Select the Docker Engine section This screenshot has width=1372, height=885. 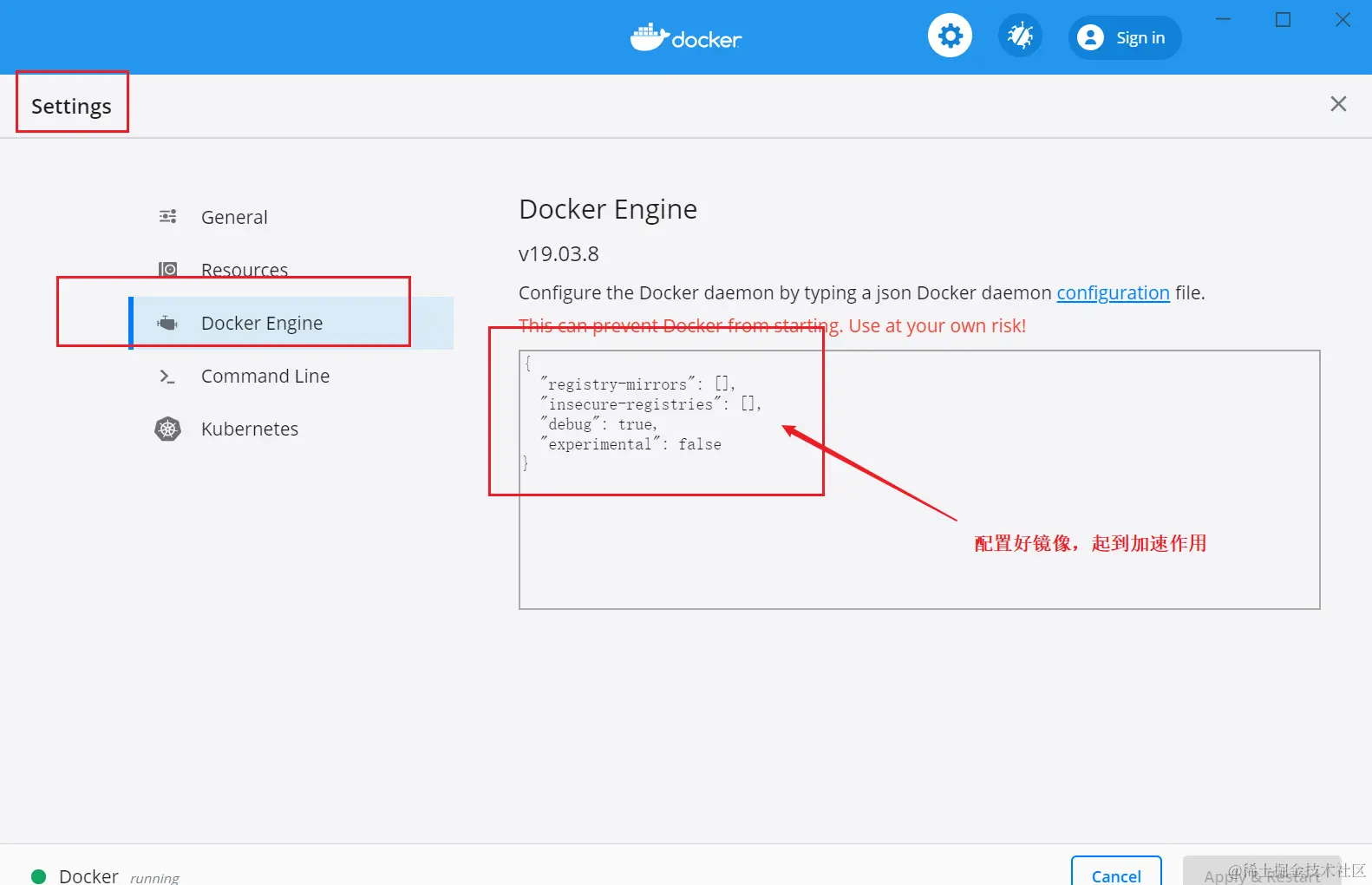[x=291, y=323]
